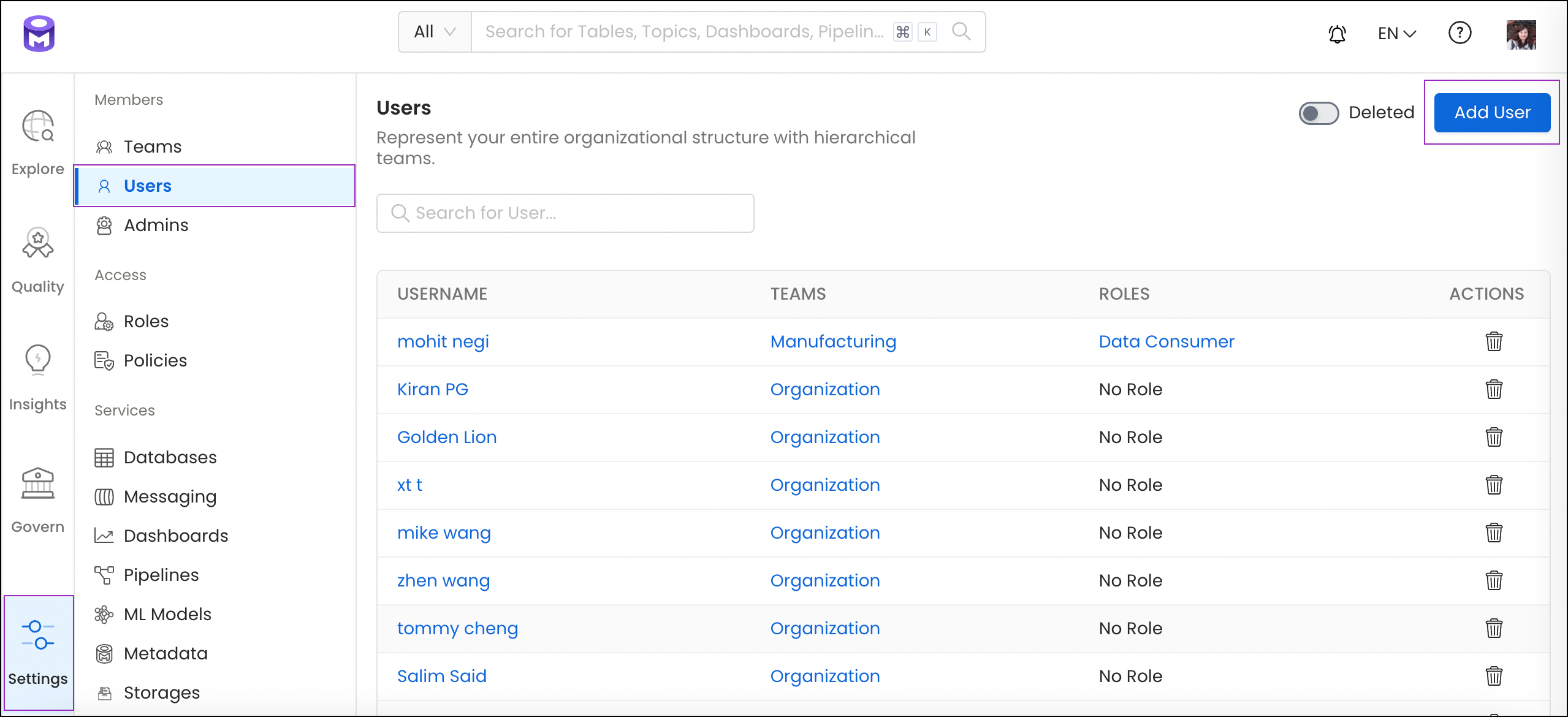Open Storages services

coord(215,692)
